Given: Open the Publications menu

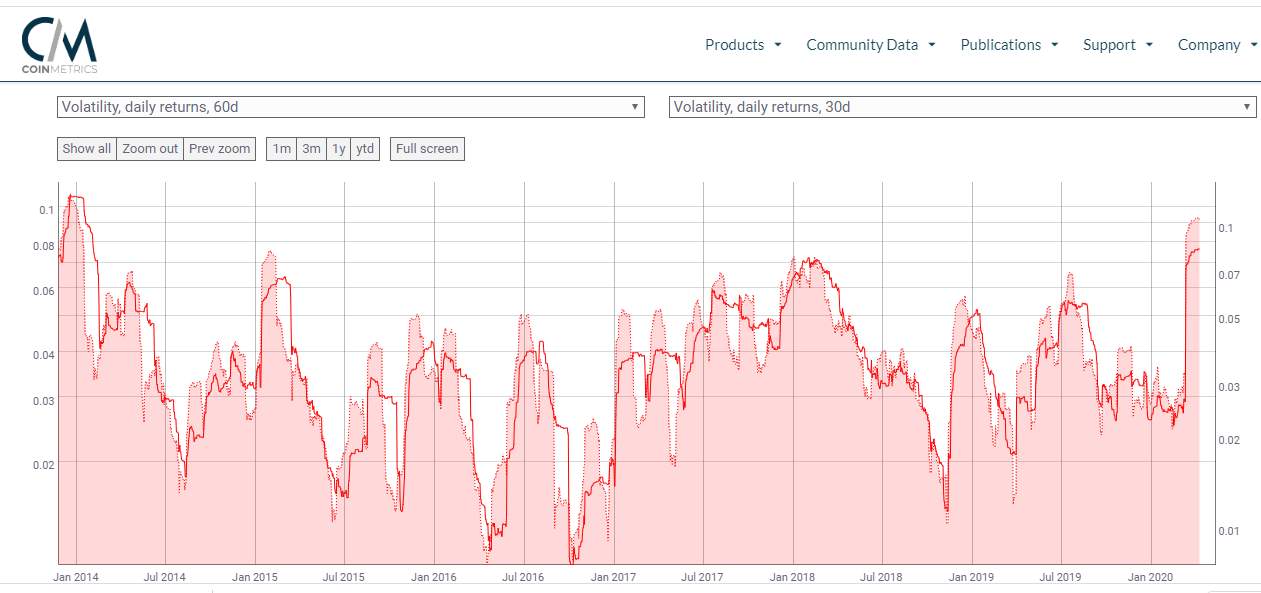Looking at the screenshot, I should point(1001,44).
